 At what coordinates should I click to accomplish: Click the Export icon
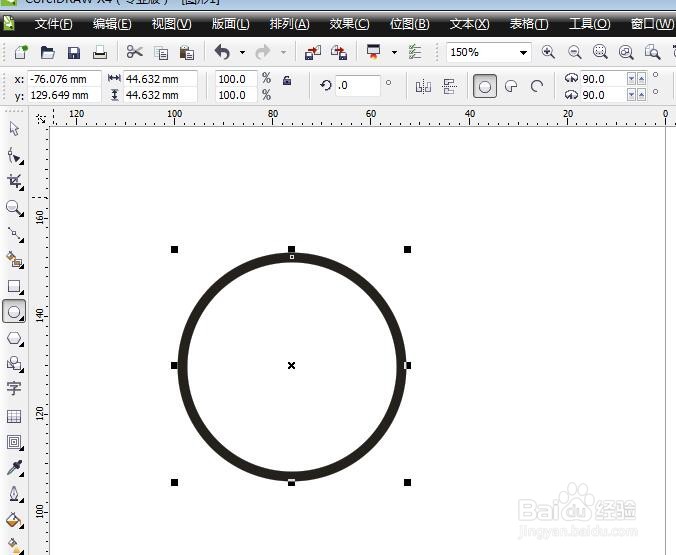coord(339,53)
